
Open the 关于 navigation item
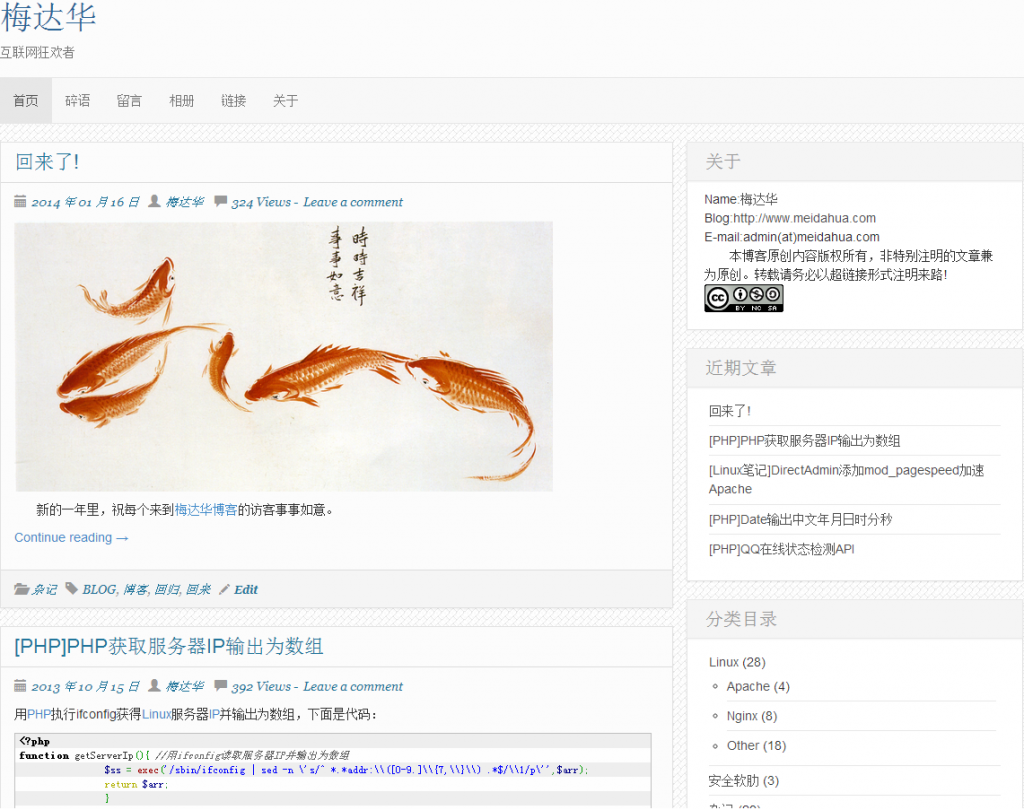285,101
